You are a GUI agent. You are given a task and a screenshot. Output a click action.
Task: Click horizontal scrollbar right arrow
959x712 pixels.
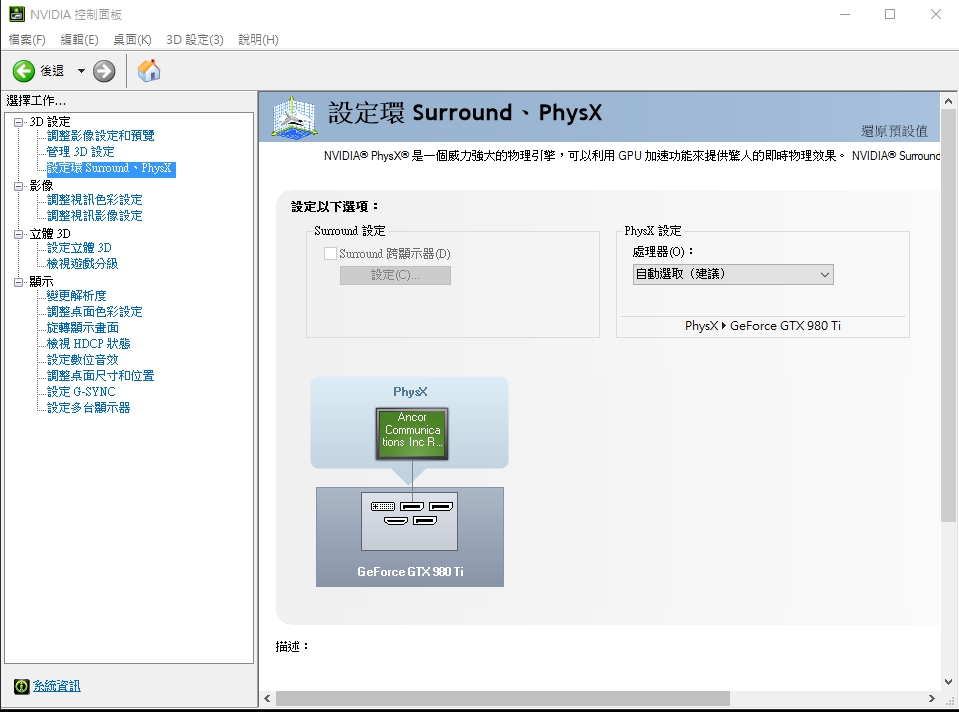[931, 698]
